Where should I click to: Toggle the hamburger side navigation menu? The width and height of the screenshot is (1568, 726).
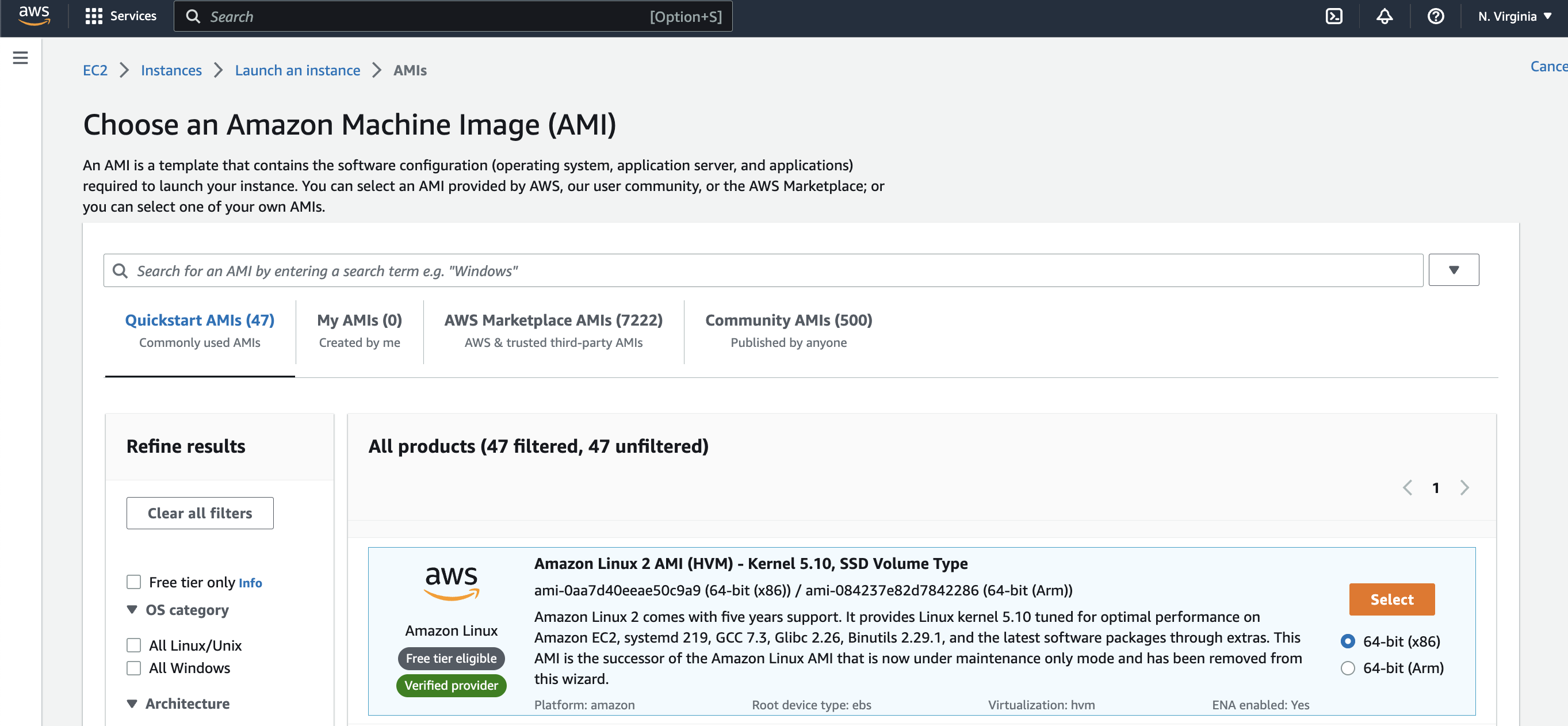[20, 58]
